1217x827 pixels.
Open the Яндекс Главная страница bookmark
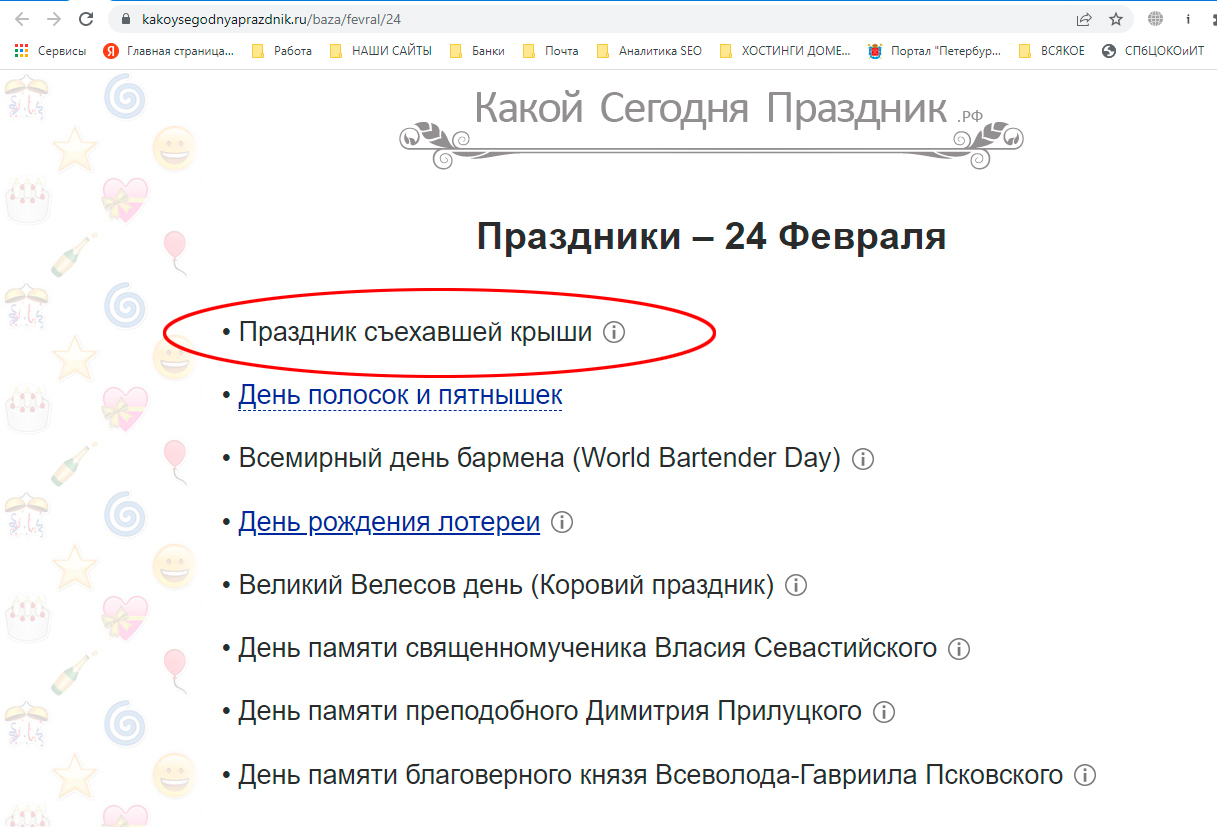(168, 51)
